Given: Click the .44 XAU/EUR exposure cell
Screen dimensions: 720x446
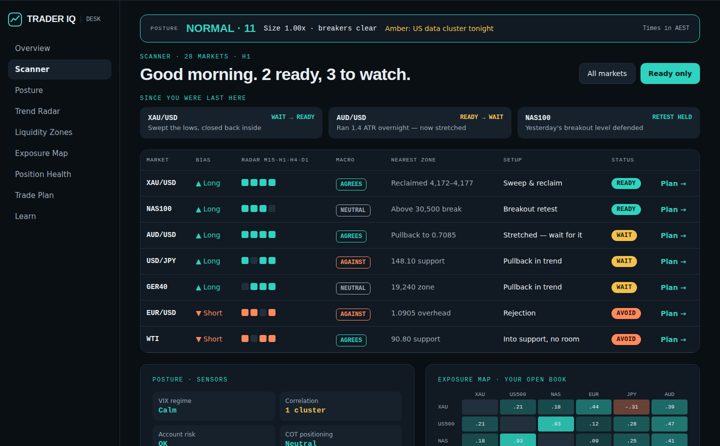Looking at the screenshot, I should point(594,407).
